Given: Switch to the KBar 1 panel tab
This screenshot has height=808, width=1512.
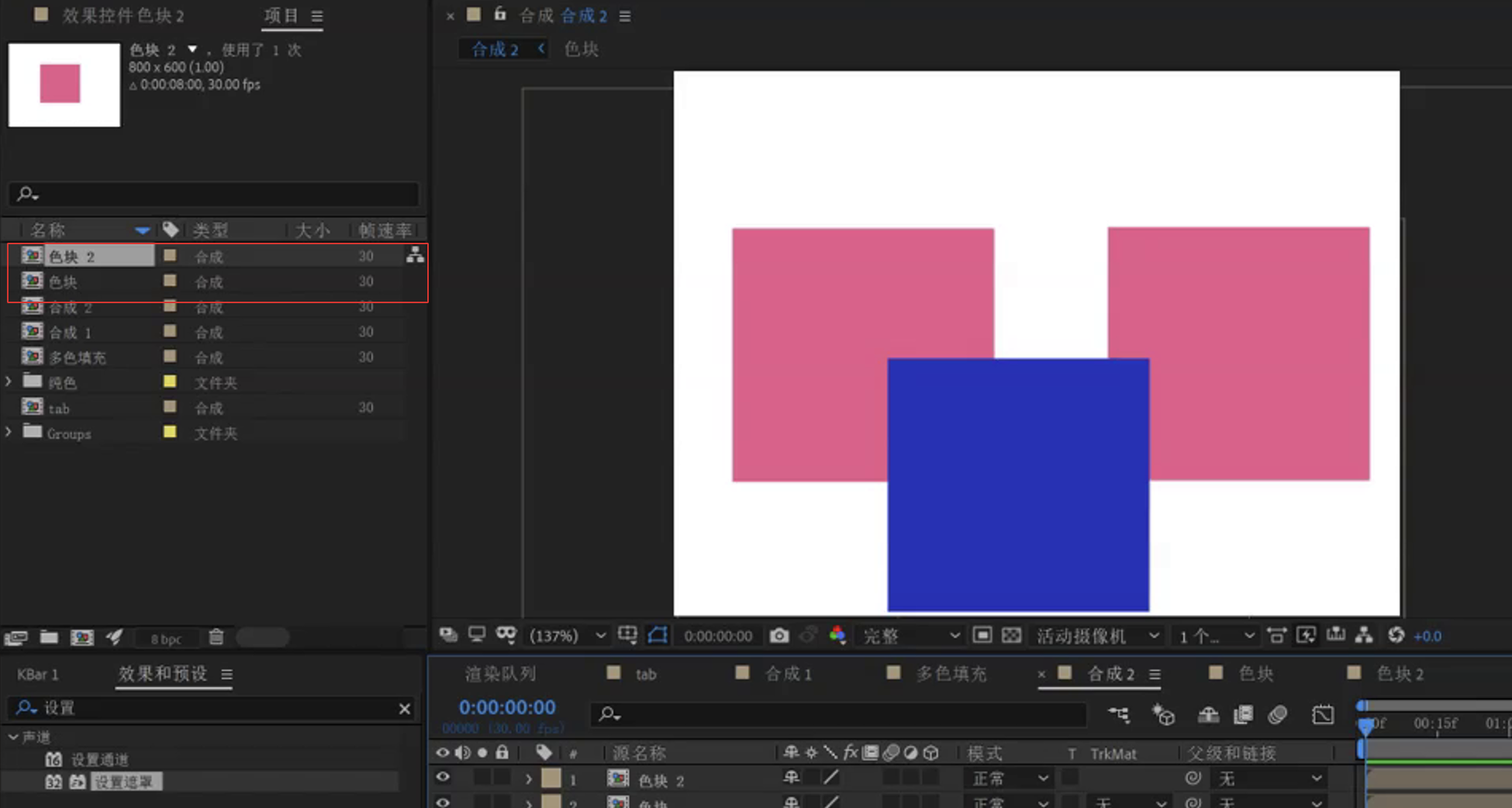Looking at the screenshot, I should point(38,674).
